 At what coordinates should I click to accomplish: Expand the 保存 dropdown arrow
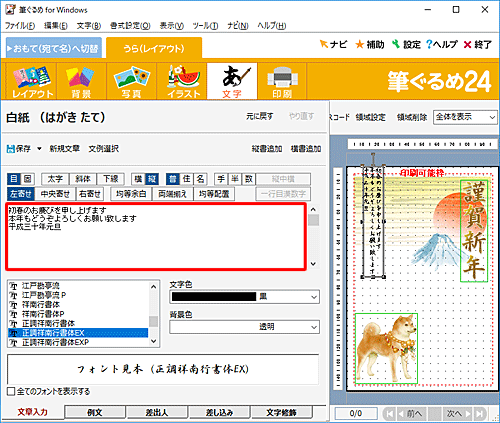[39, 149]
